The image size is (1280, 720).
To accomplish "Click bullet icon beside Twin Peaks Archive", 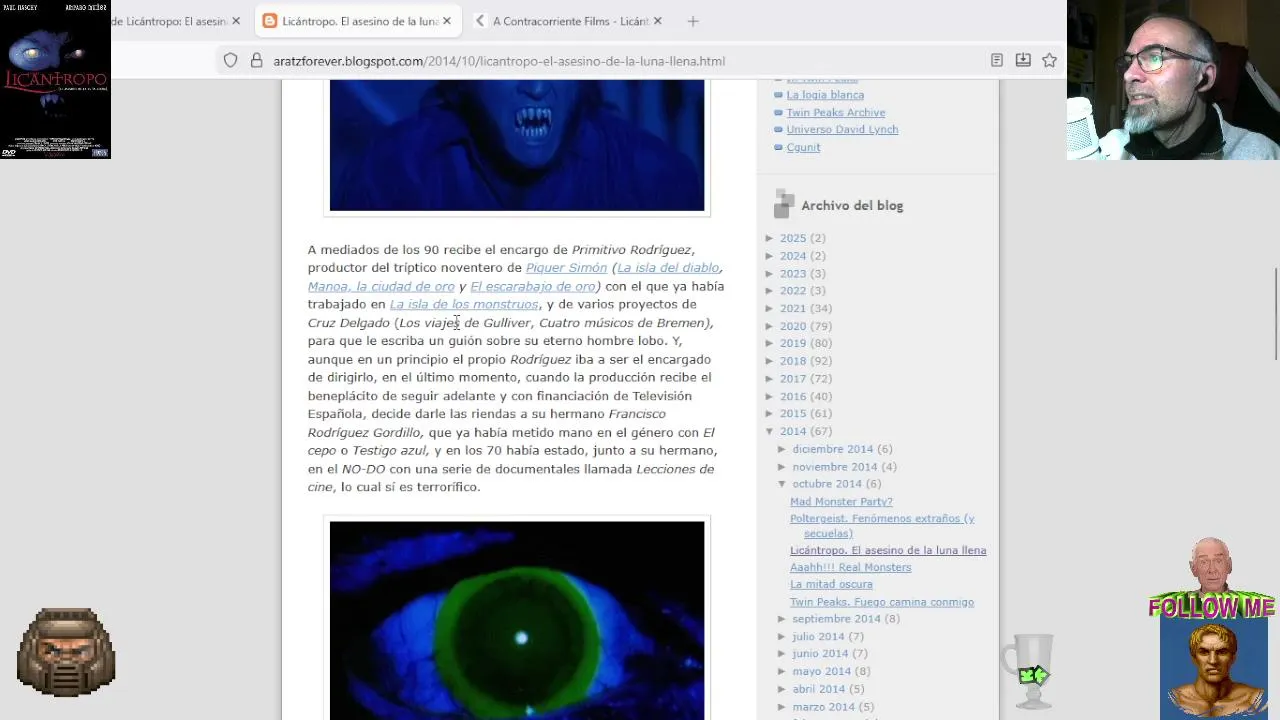I will [x=778, y=113].
